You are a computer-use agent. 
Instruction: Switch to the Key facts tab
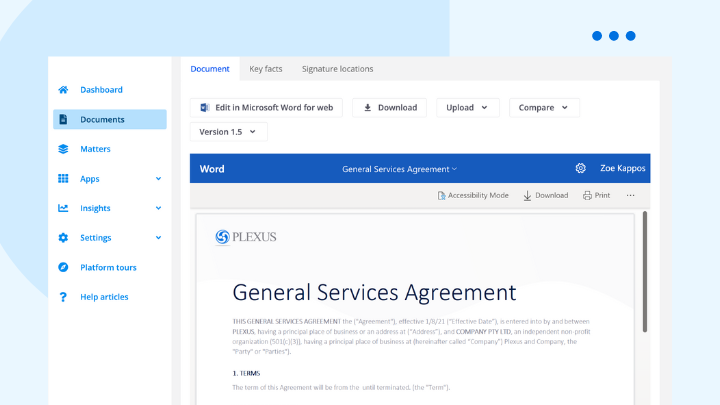point(266,69)
